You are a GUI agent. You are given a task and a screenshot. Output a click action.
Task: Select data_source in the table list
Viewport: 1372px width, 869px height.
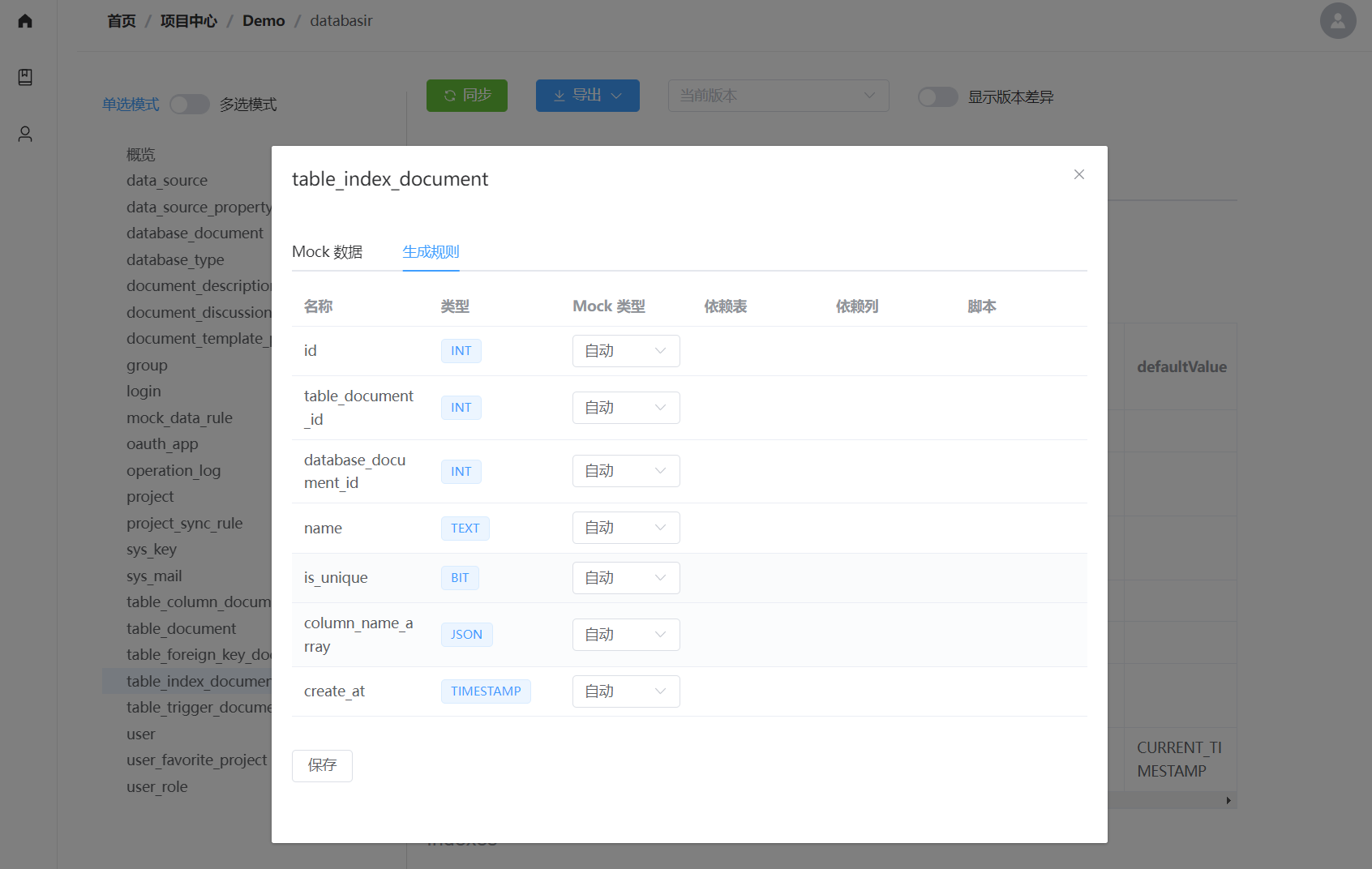point(167,181)
